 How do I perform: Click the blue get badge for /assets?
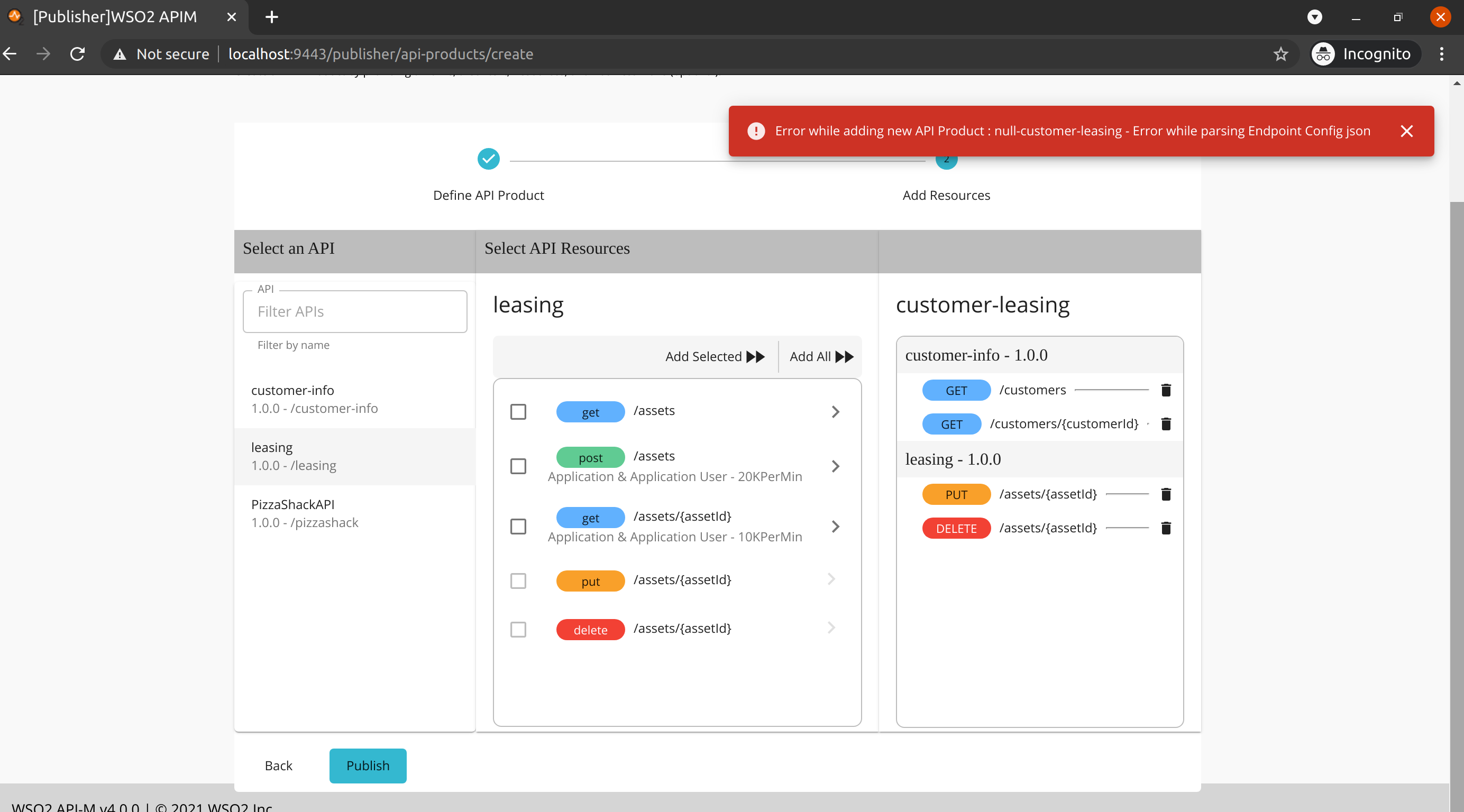point(590,412)
